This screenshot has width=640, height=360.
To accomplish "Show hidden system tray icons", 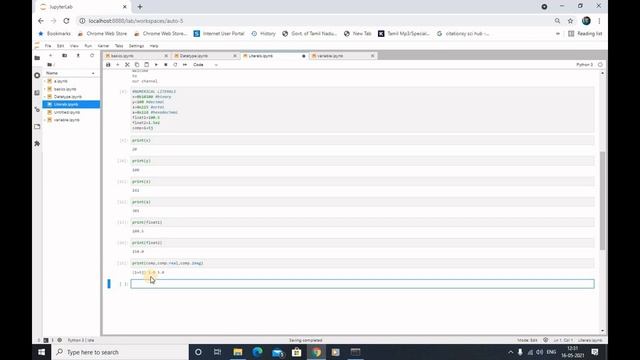I will (510, 352).
